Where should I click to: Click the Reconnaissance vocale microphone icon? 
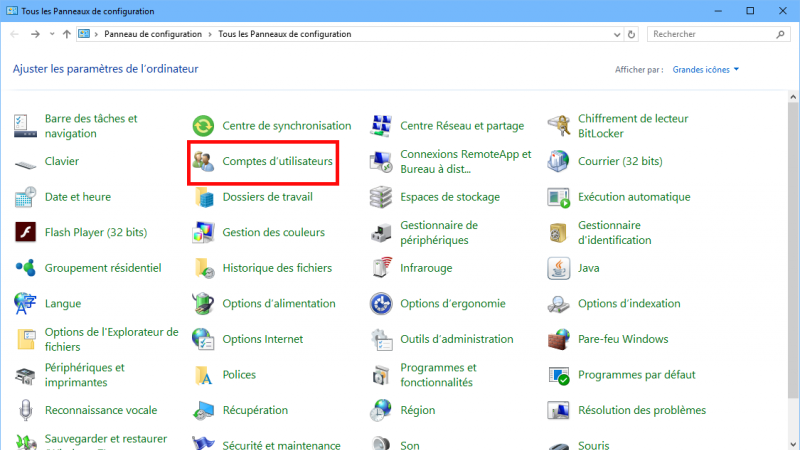26,410
